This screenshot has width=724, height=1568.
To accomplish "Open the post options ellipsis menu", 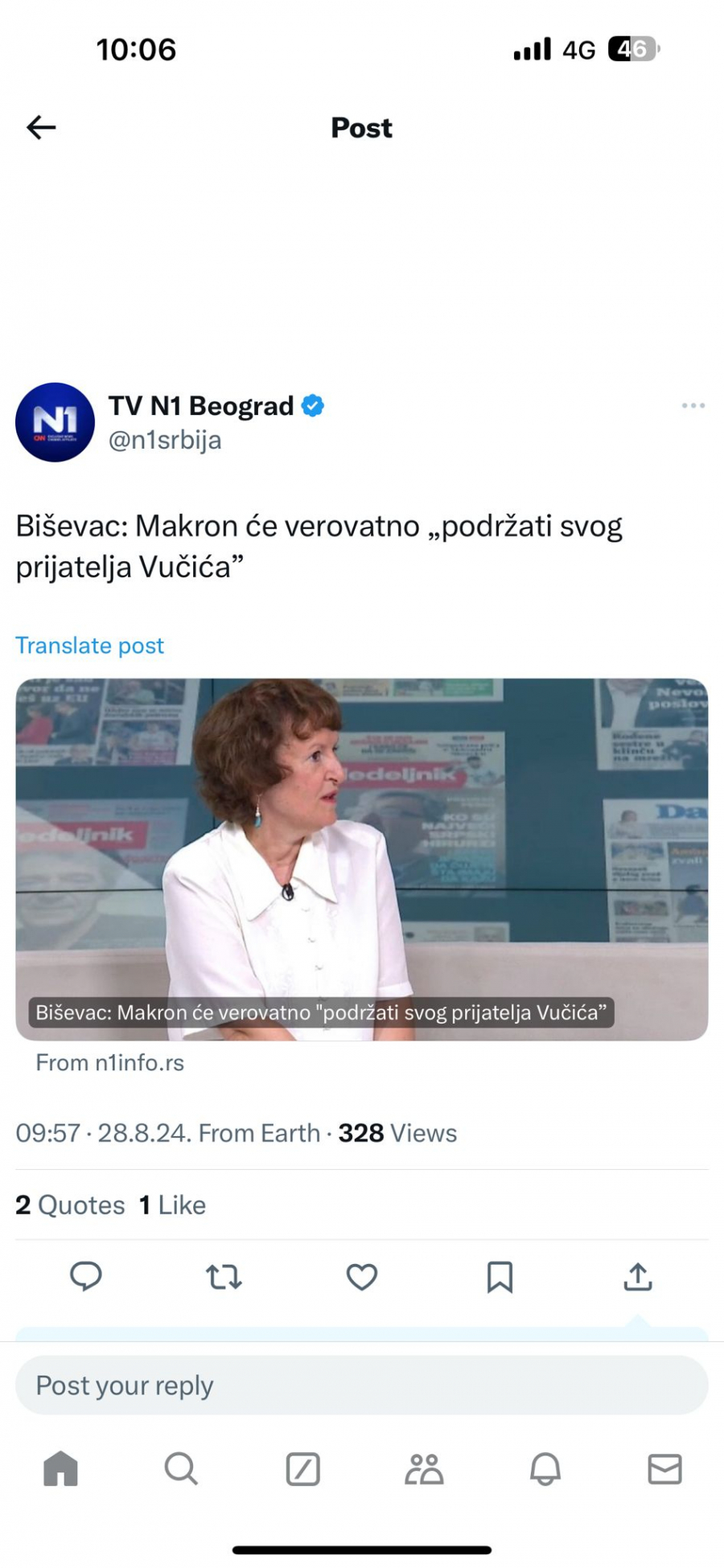I will click(692, 406).
